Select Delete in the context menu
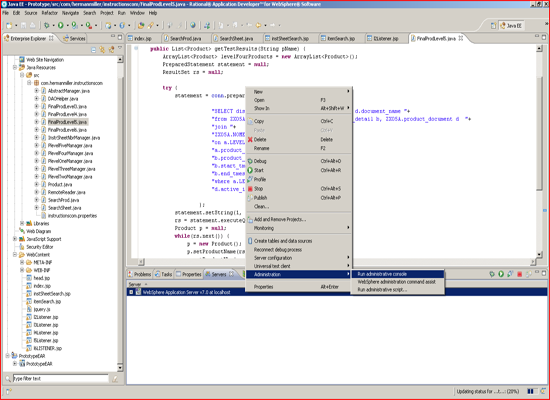550x400 pixels. (x=299, y=140)
